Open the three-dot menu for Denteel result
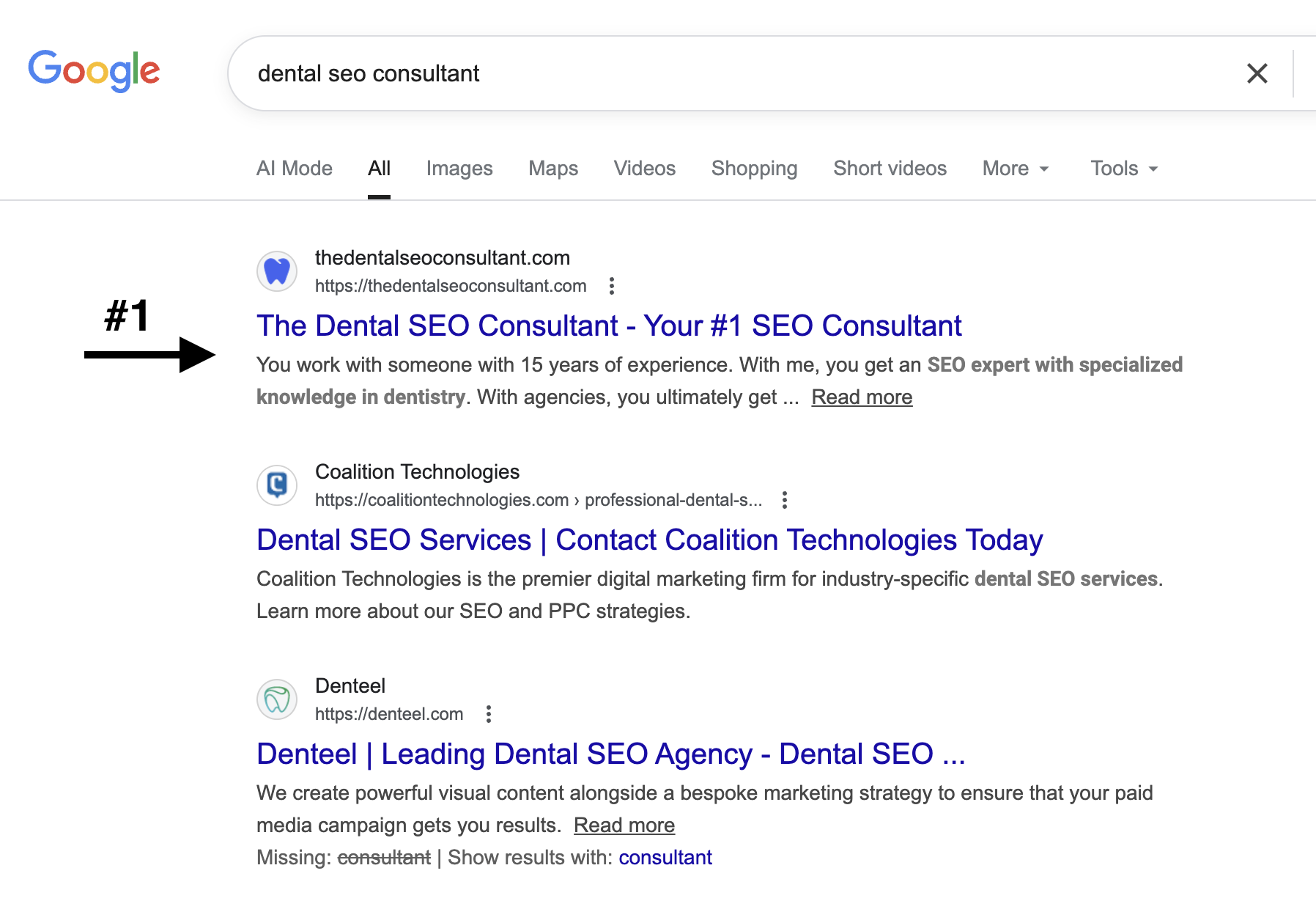The width and height of the screenshot is (1316, 912). pos(489,714)
